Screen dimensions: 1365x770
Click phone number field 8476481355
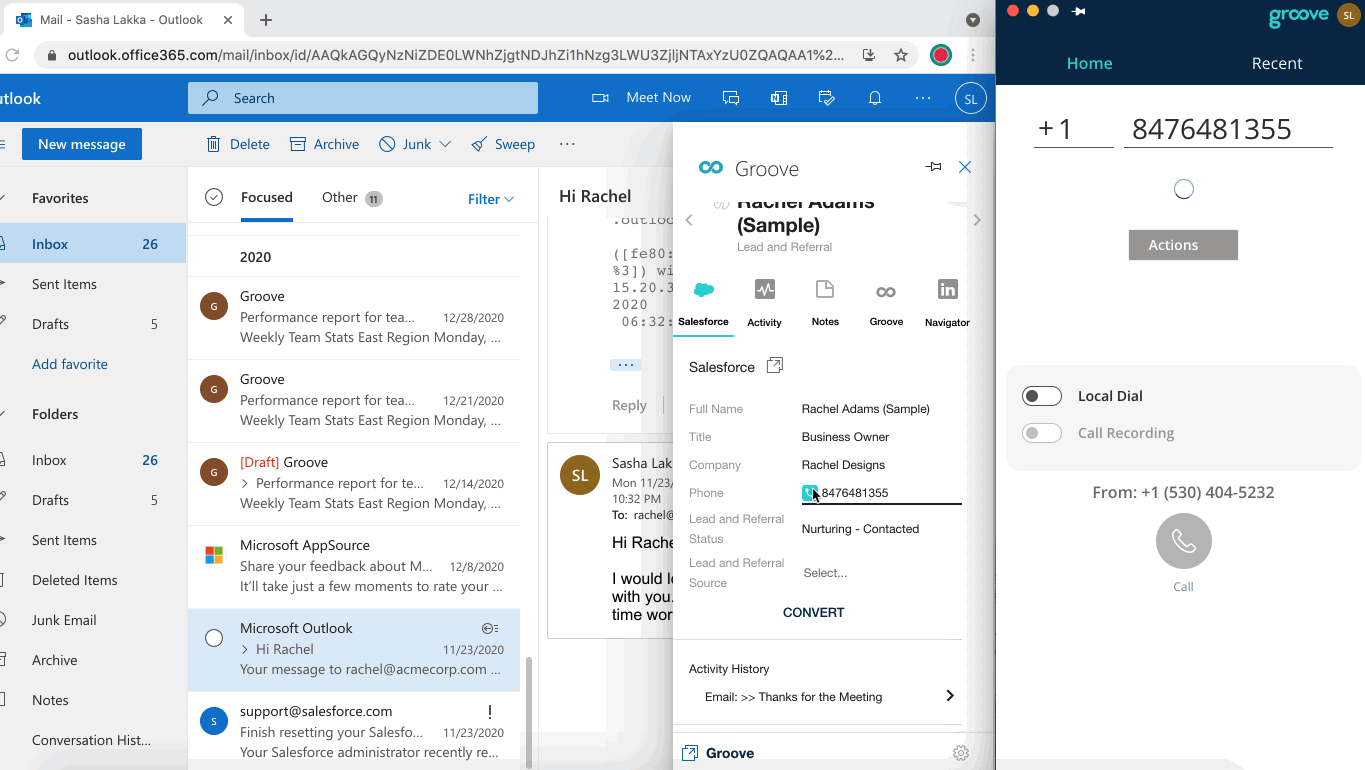coord(1228,130)
